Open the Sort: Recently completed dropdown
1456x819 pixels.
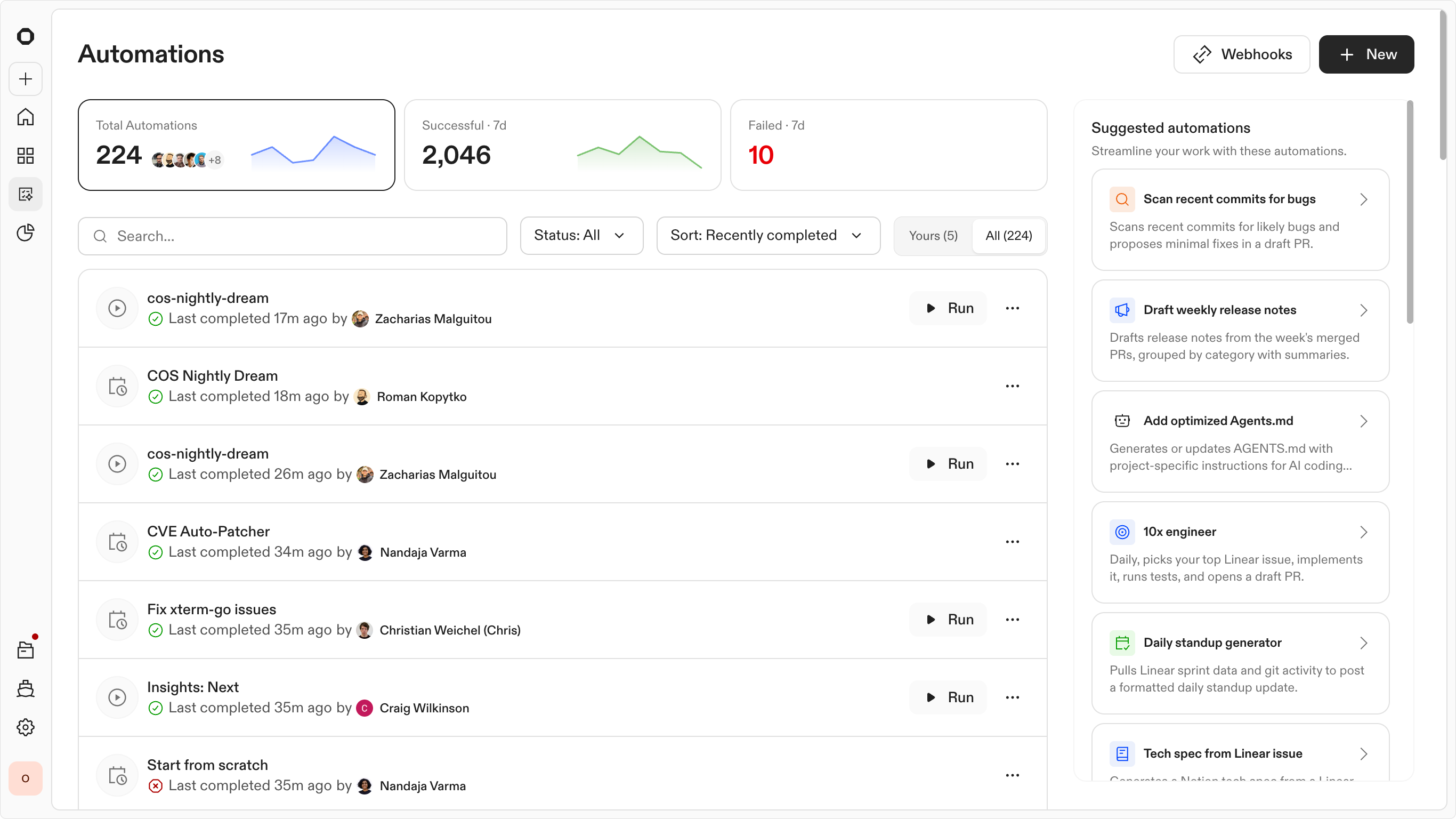(767, 235)
